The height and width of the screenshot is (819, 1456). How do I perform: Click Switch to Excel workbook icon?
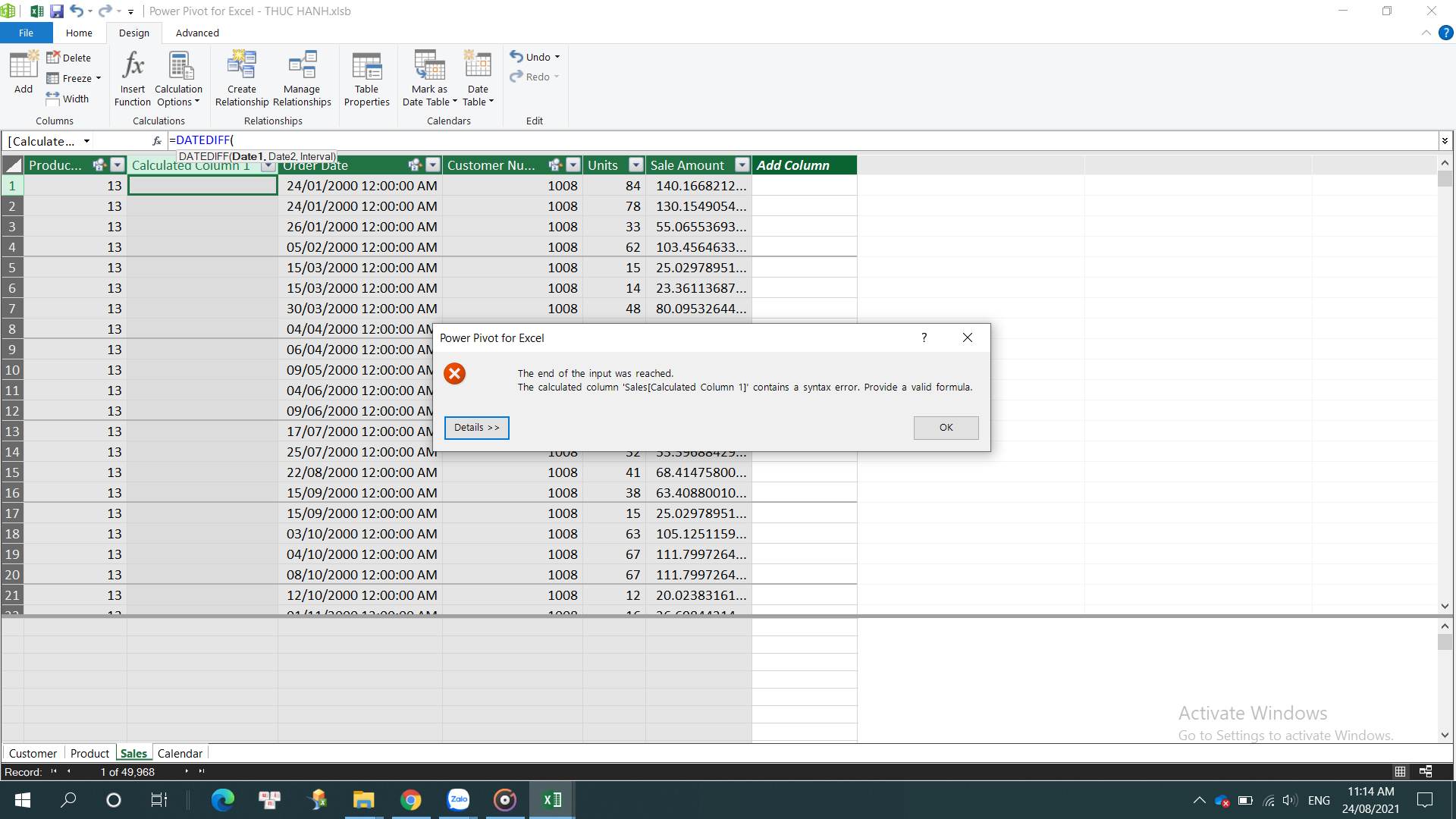pyautogui.click(x=36, y=11)
